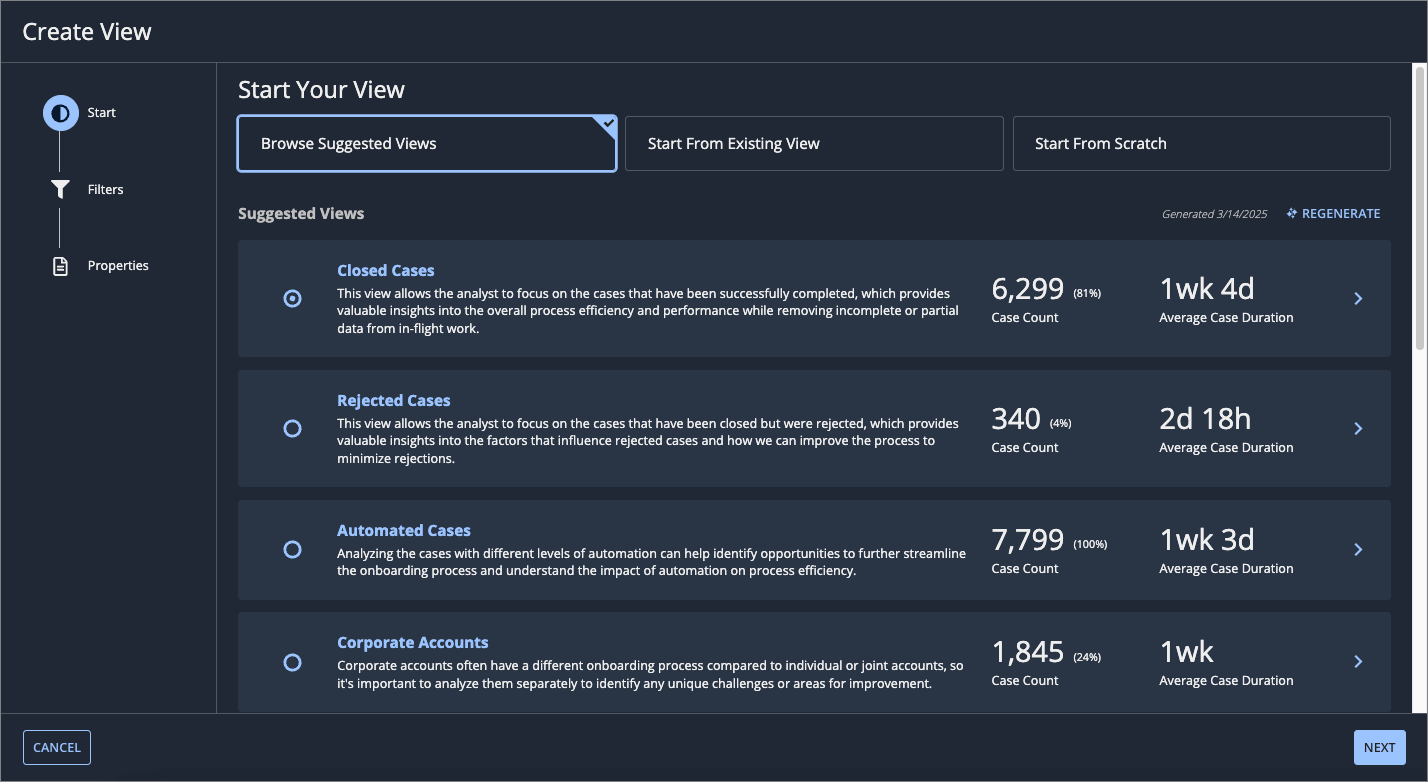Viewport: 1428px width, 782px height.
Task: Click the Properties document icon
Action: click(x=60, y=266)
